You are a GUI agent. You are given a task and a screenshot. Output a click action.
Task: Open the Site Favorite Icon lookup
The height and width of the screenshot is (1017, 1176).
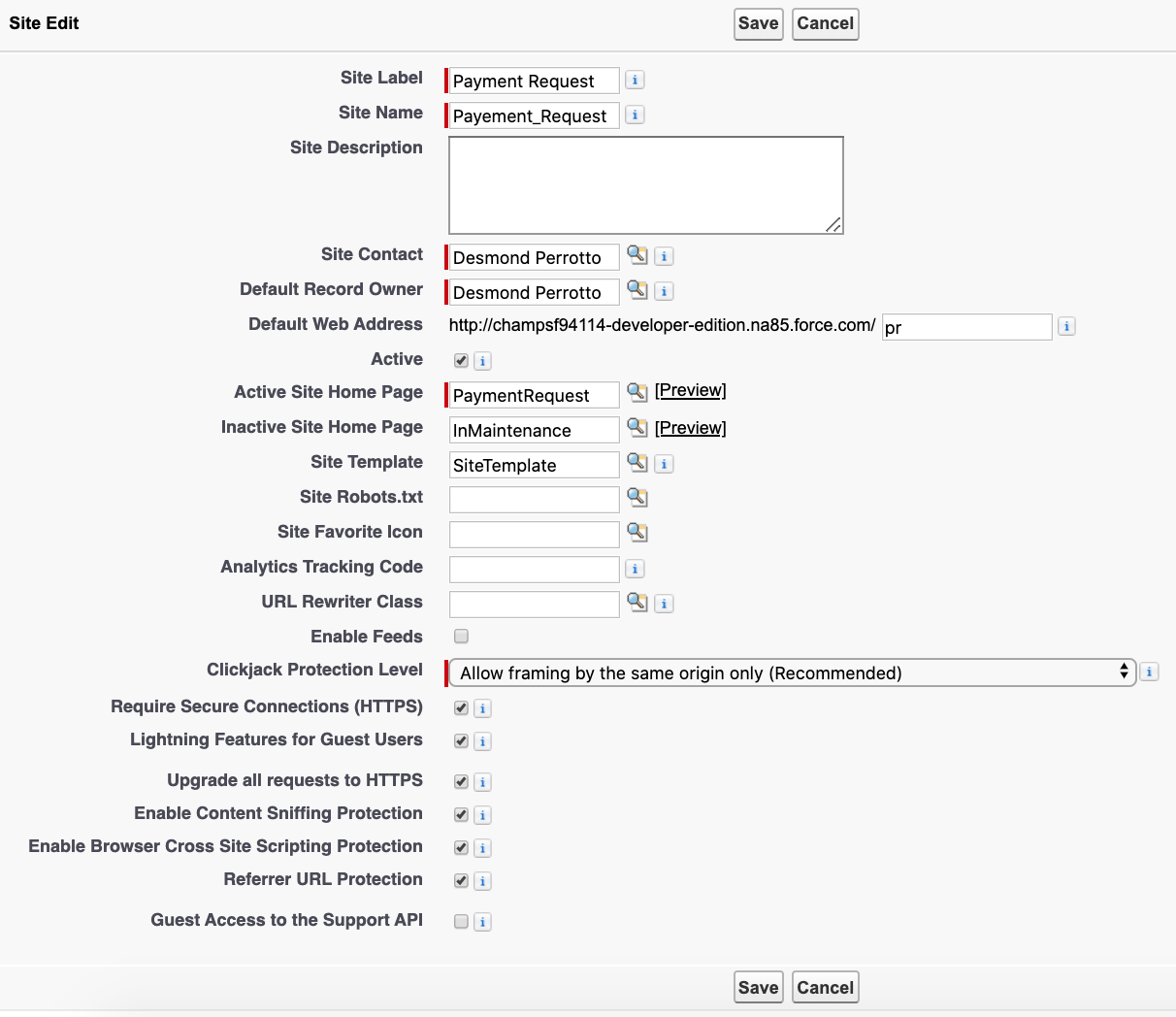coord(638,534)
